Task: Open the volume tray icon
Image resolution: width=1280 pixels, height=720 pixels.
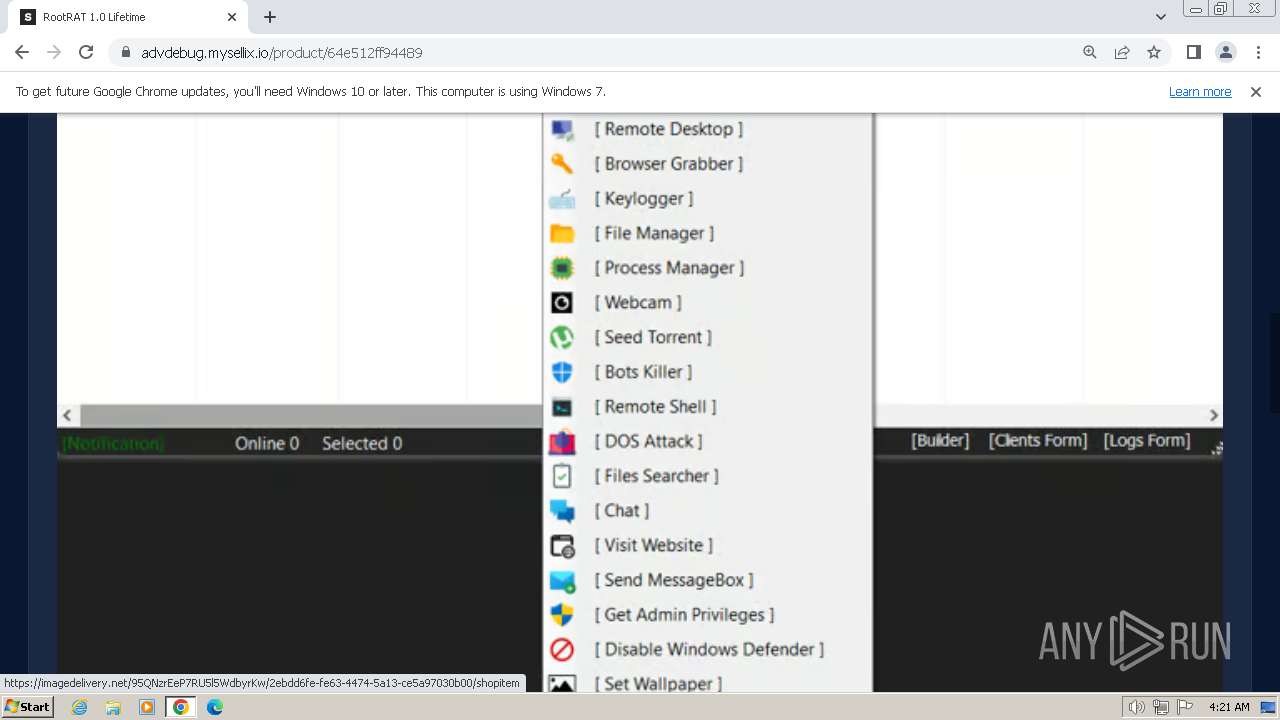Action: [1136, 707]
